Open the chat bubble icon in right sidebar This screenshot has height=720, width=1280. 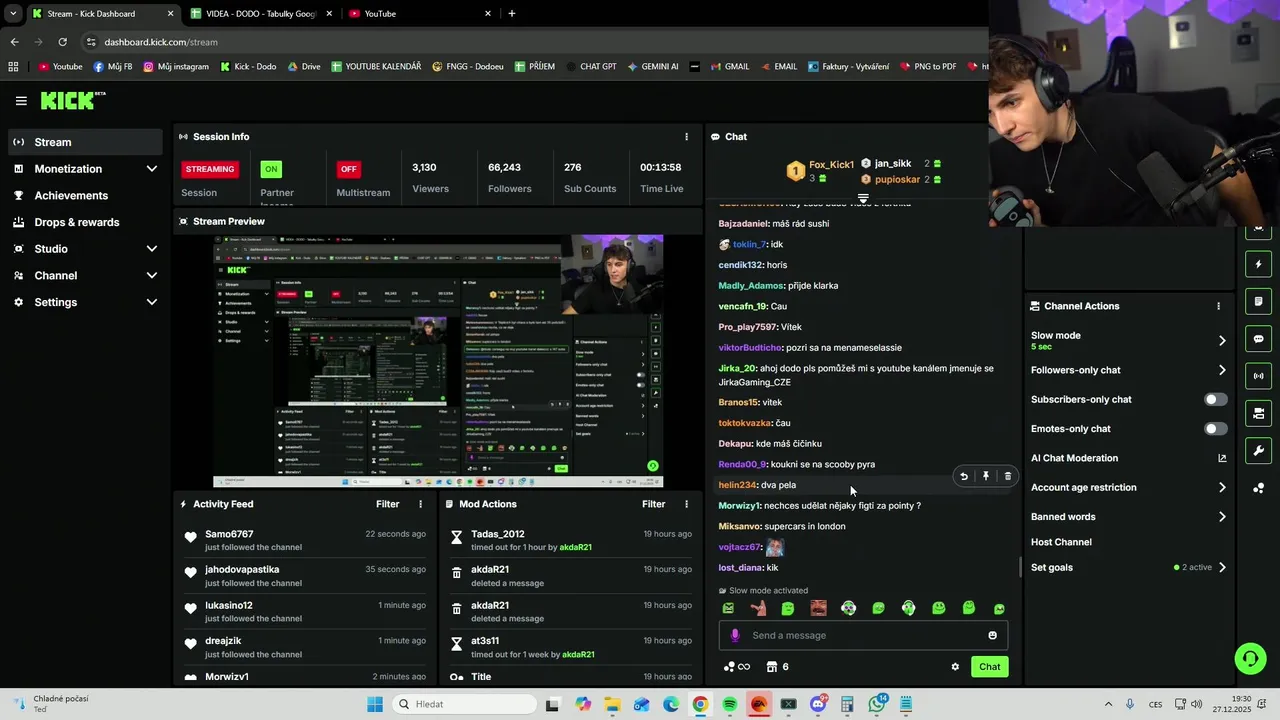1258,339
